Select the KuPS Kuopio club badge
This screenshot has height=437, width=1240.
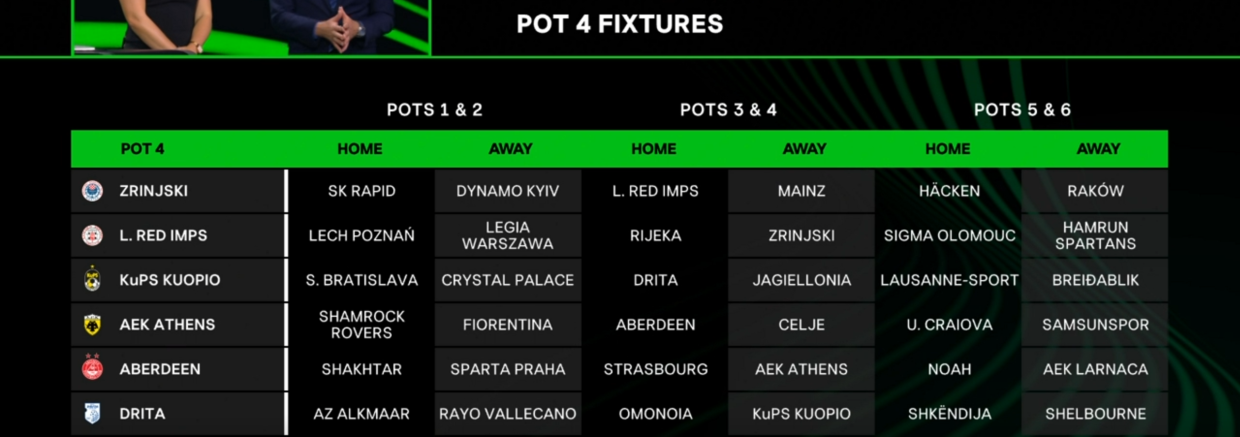(x=92, y=280)
